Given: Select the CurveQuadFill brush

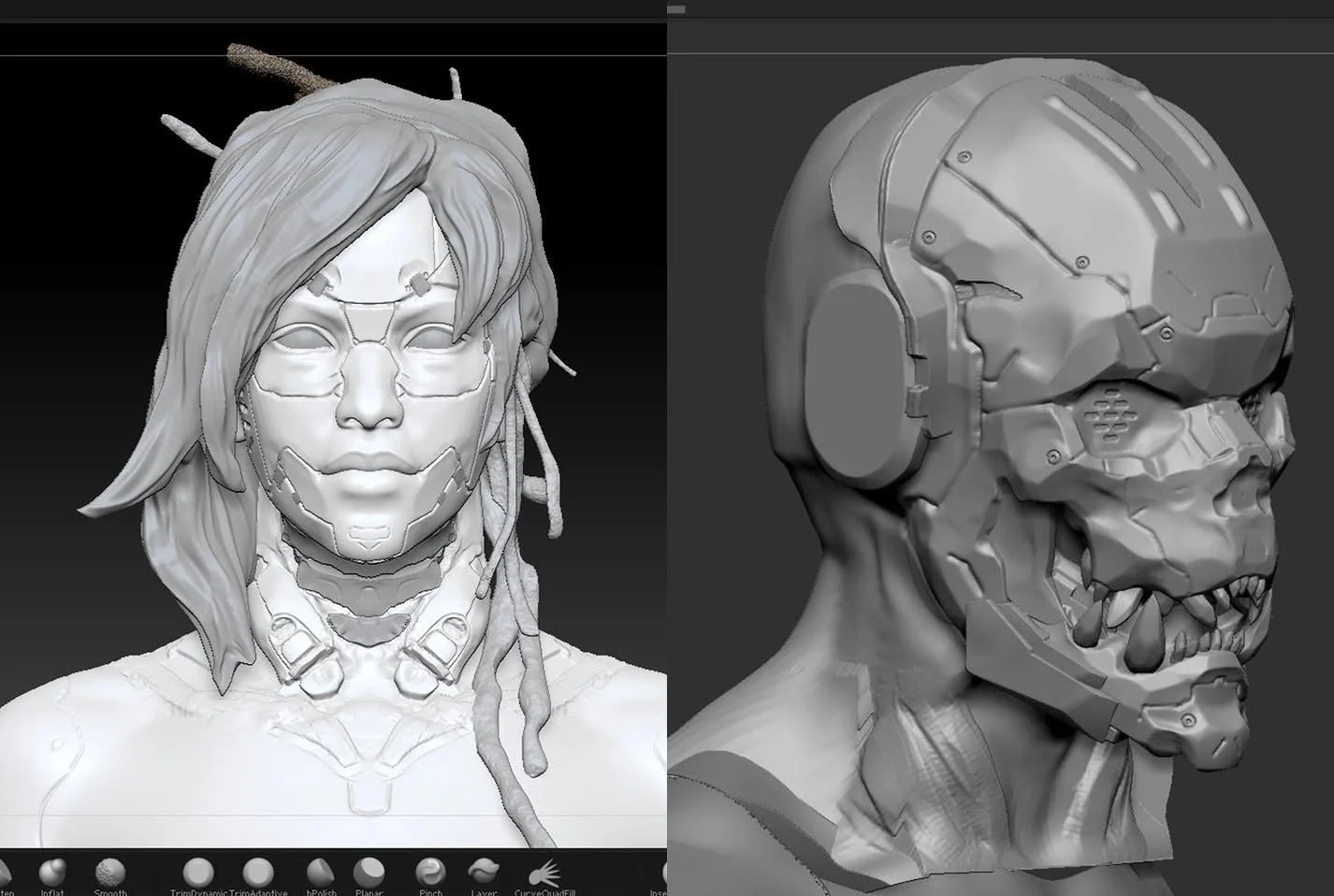Looking at the screenshot, I should 544,874.
